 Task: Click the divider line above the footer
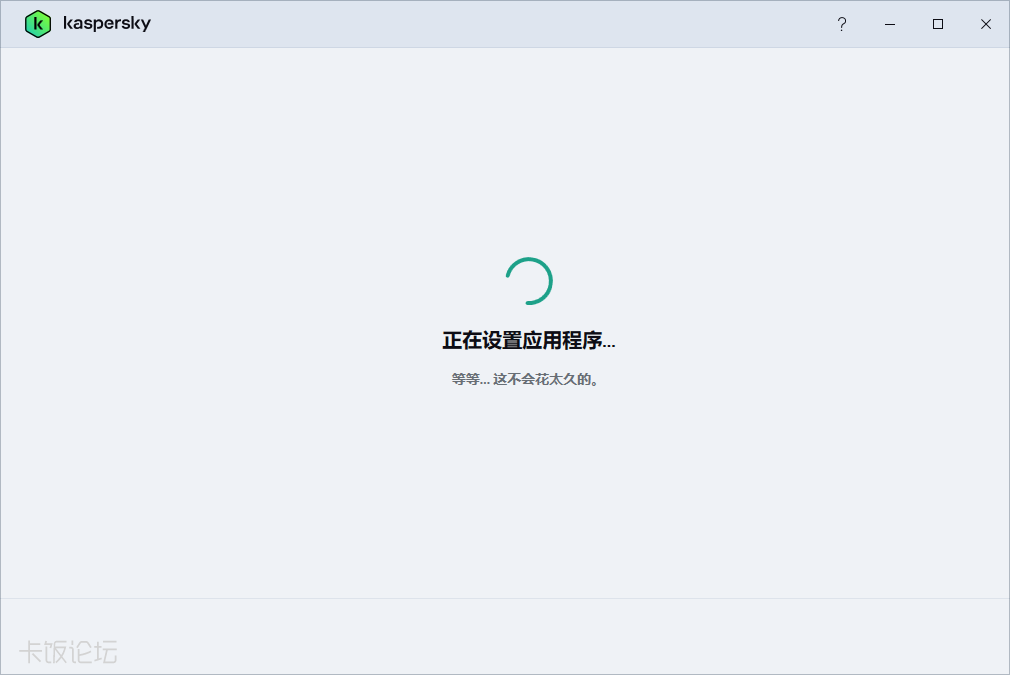coord(505,598)
